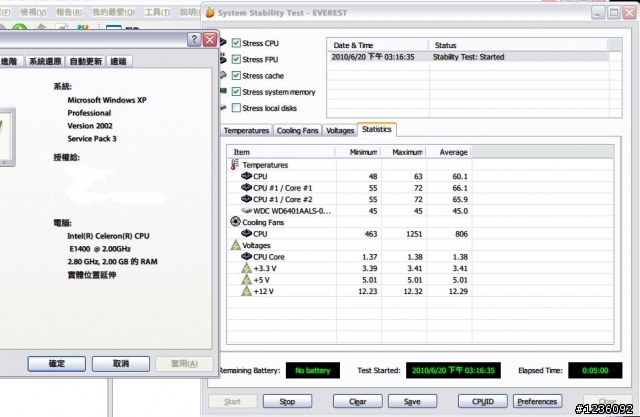This screenshot has height=417, width=640.
Task: Select the CPU #1 / Core #2 row
Action: pos(420,199)
